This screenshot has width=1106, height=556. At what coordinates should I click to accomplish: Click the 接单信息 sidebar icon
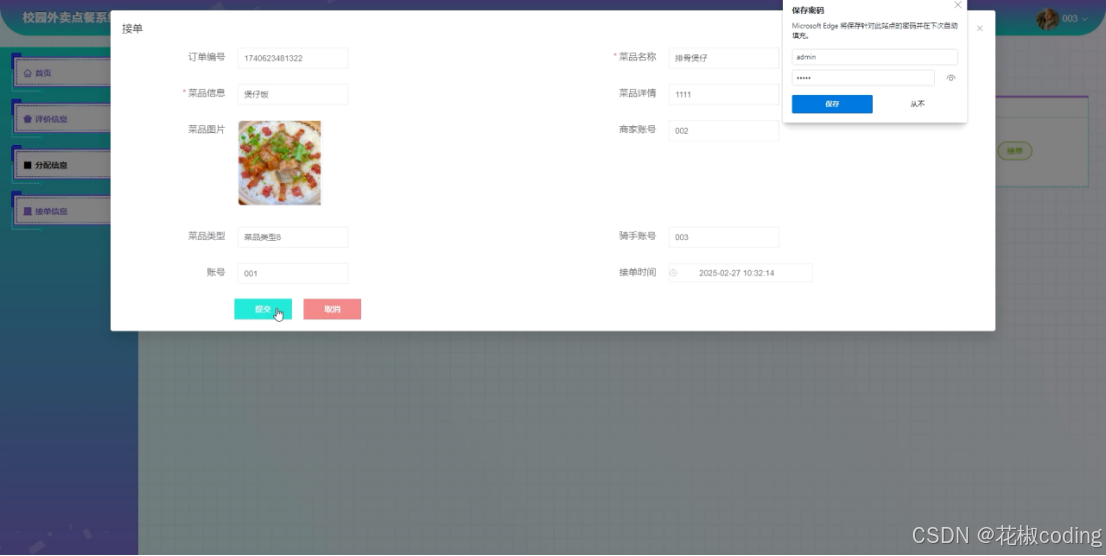(28, 211)
